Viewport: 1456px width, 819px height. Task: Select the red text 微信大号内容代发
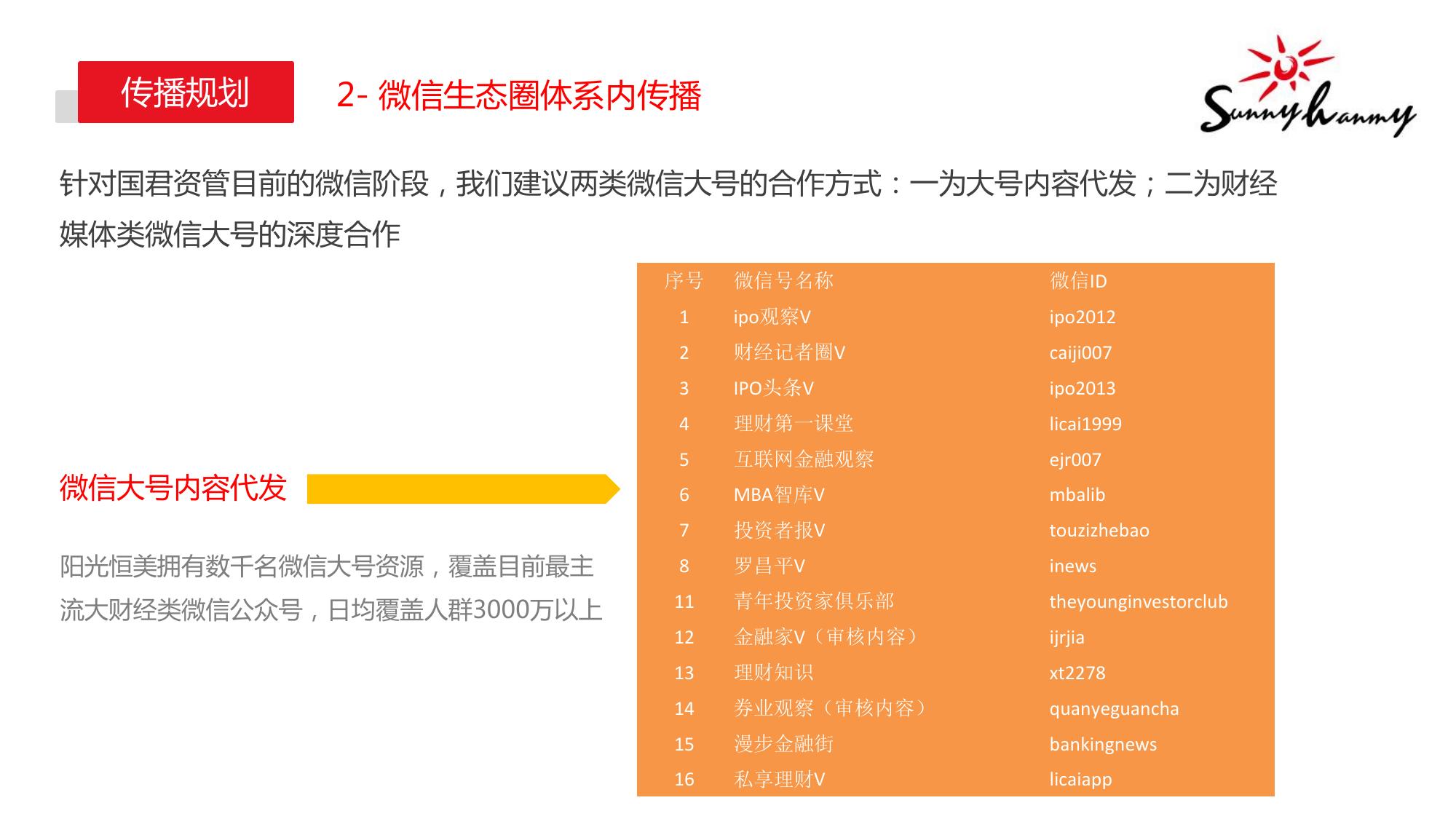click(173, 488)
